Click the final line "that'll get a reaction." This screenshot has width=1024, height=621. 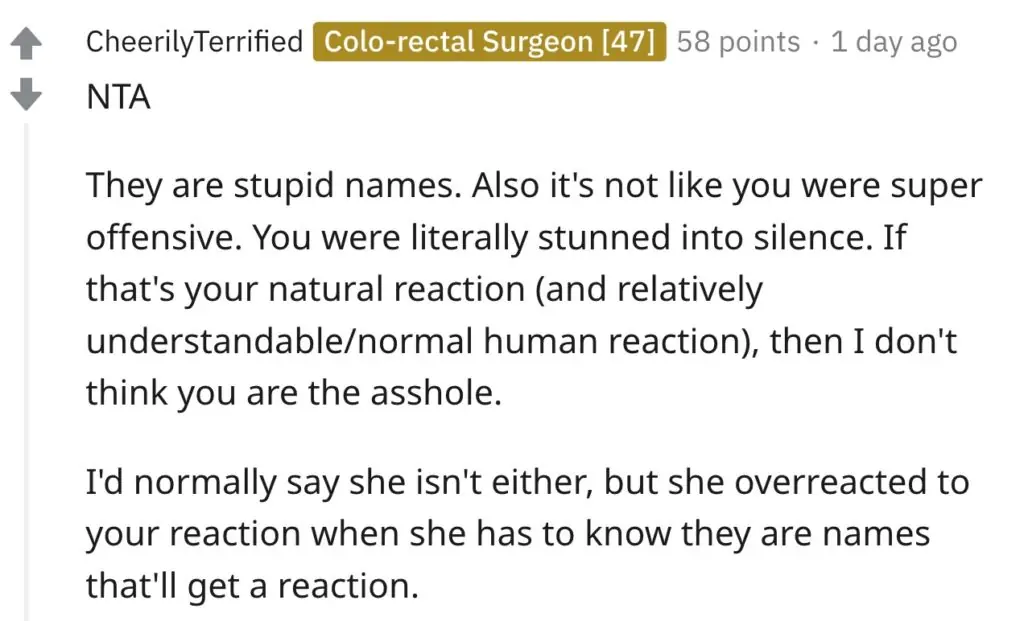click(x=251, y=585)
